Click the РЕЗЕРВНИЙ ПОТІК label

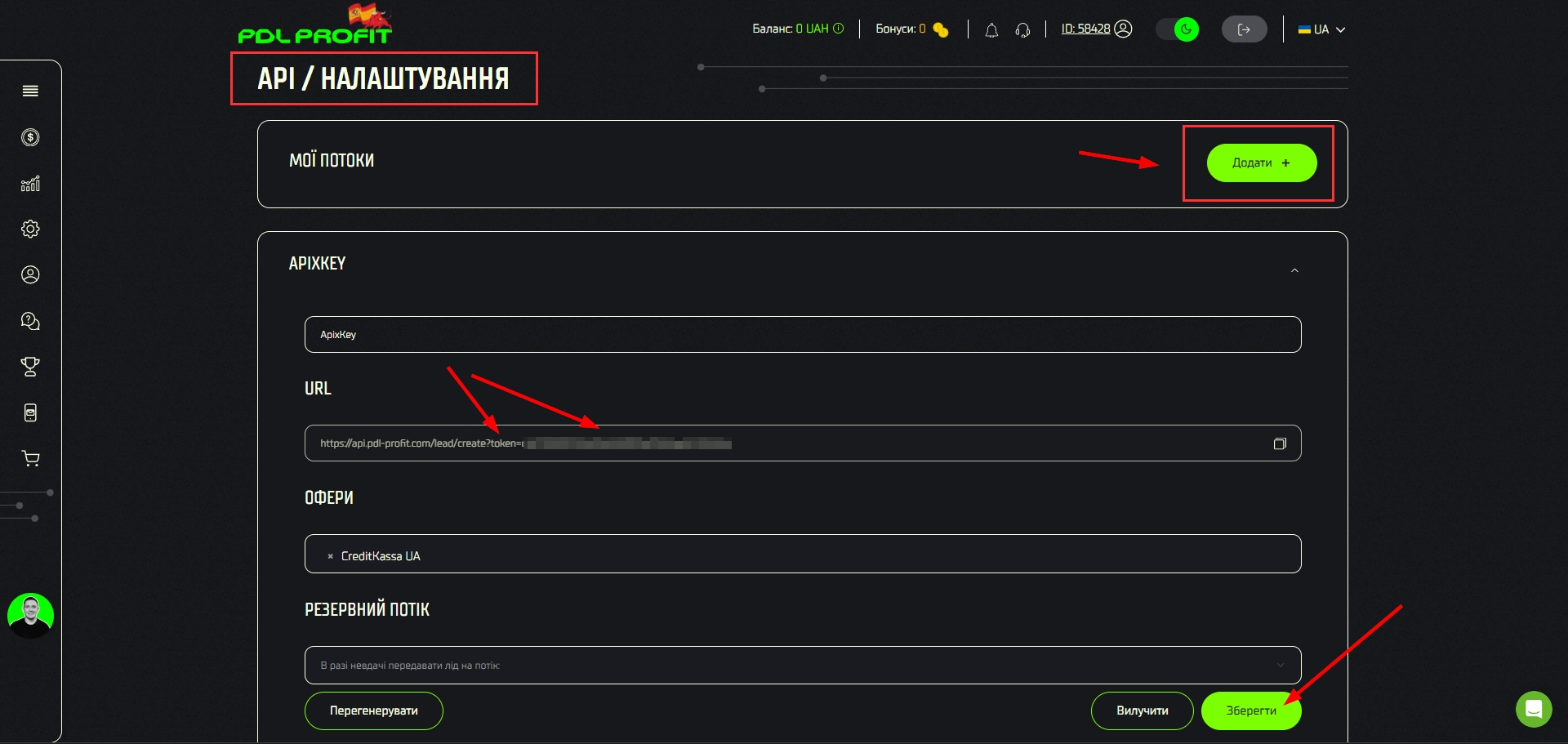367,609
